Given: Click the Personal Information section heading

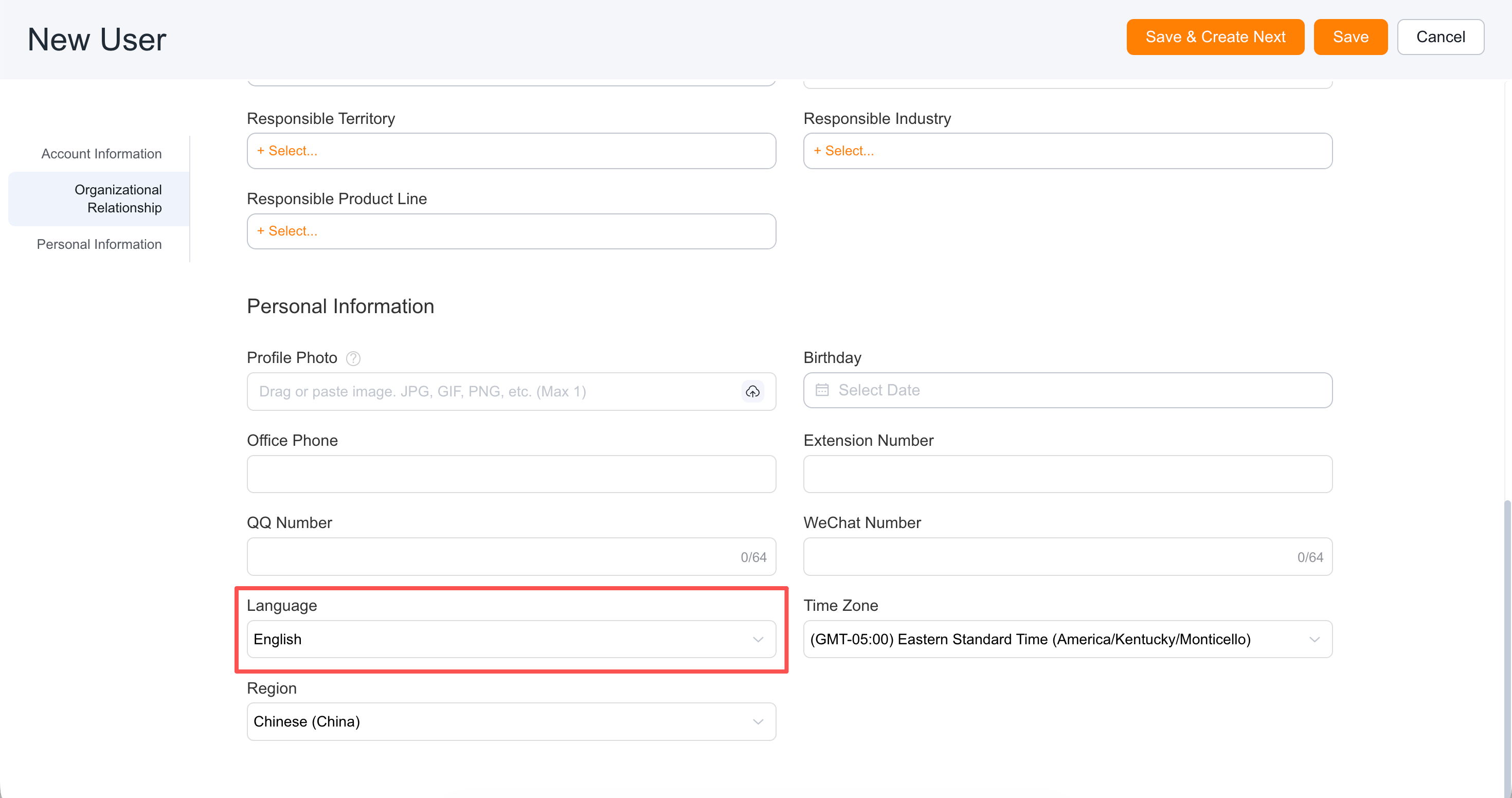Looking at the screenshot, I should click(340, 306).
